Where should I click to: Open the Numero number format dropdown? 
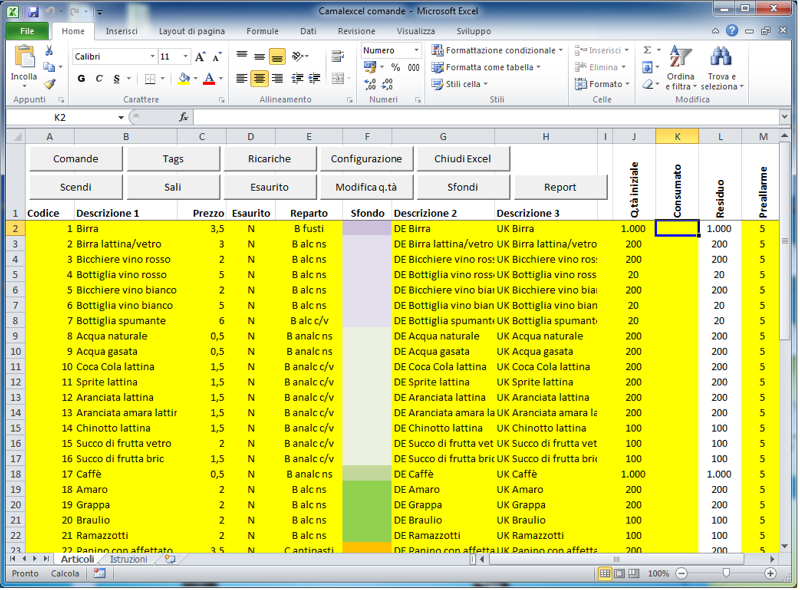(x=418, y=50)
